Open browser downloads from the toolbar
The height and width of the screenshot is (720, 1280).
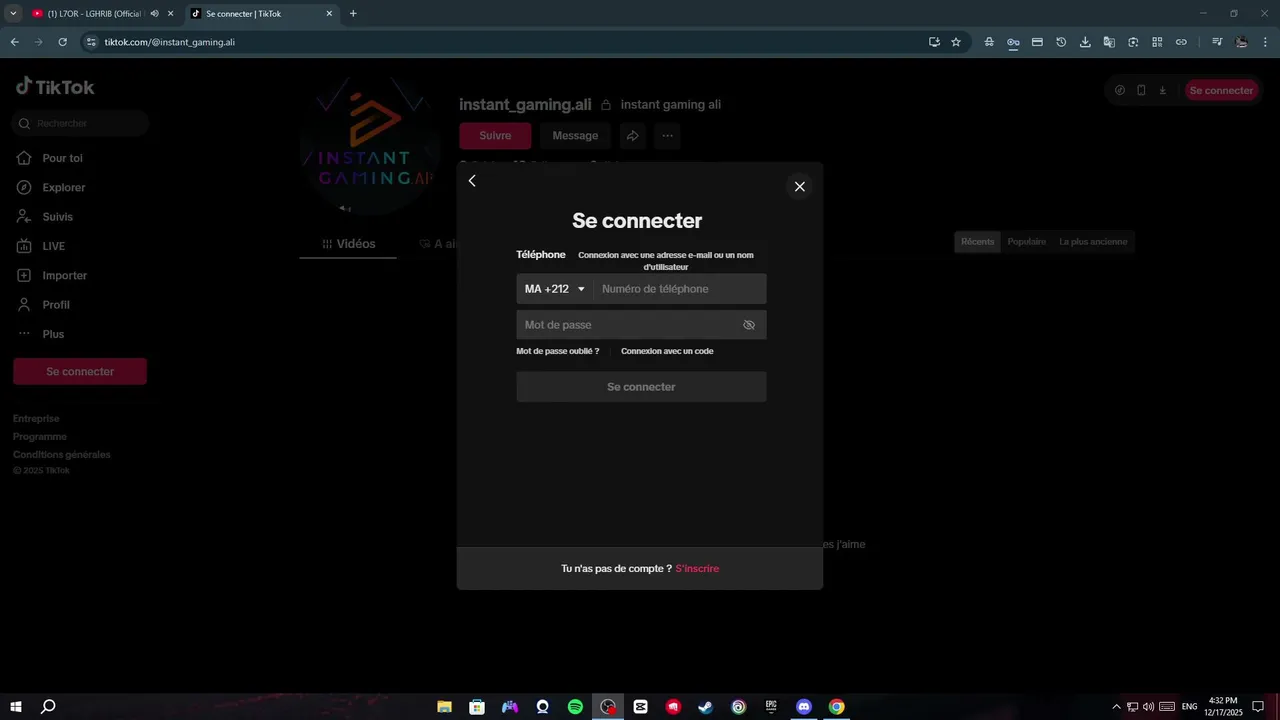[x=1085, y=42]
